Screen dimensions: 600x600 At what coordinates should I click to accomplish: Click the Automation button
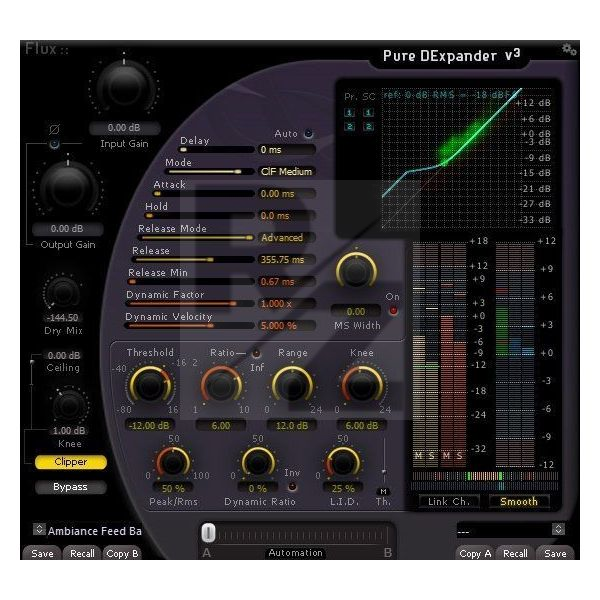[295, 553]
